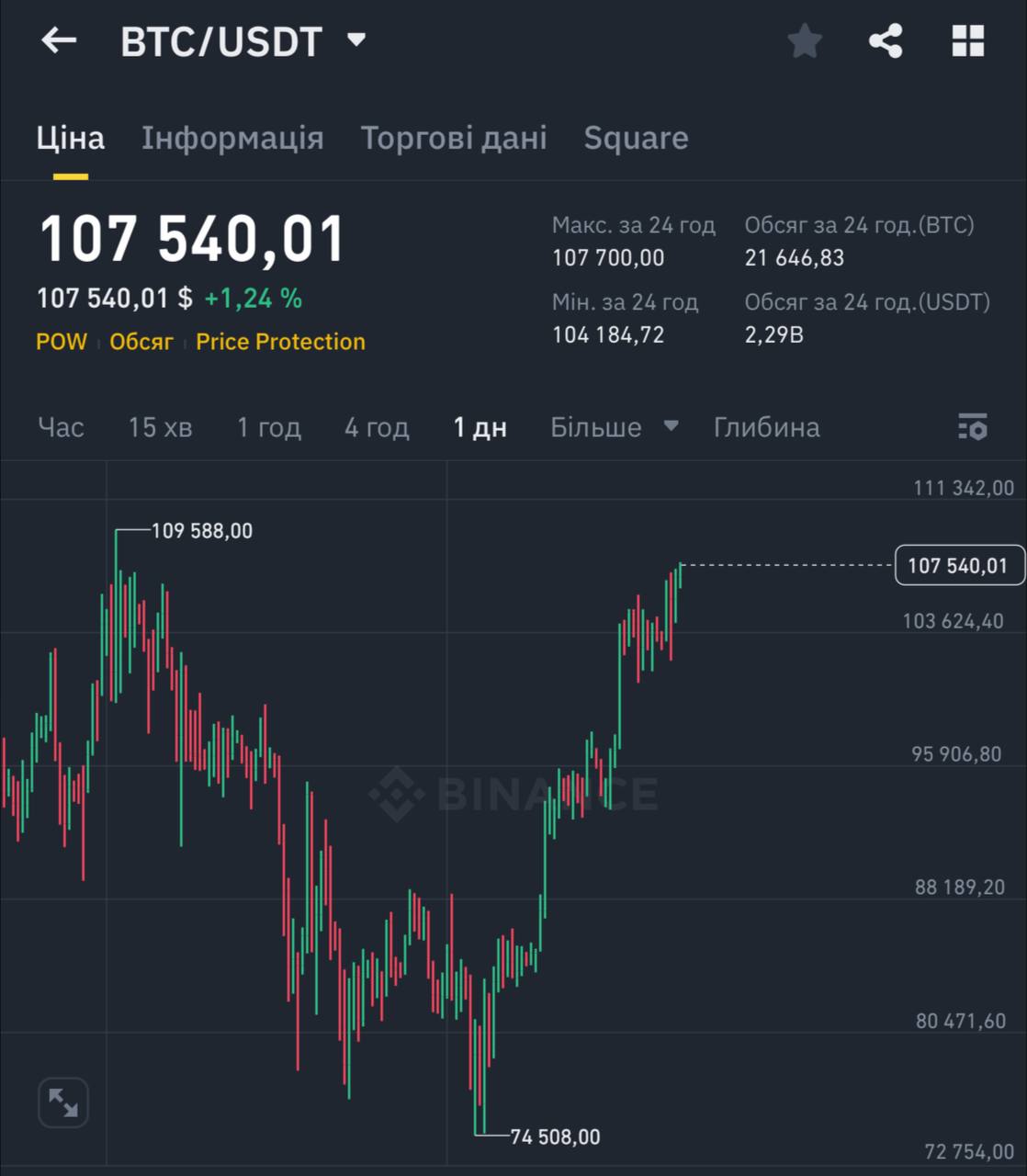The height and width of the screenshot is (1176, 1027).
Task: Select the Час chart interval
Action: coord(61,427)
